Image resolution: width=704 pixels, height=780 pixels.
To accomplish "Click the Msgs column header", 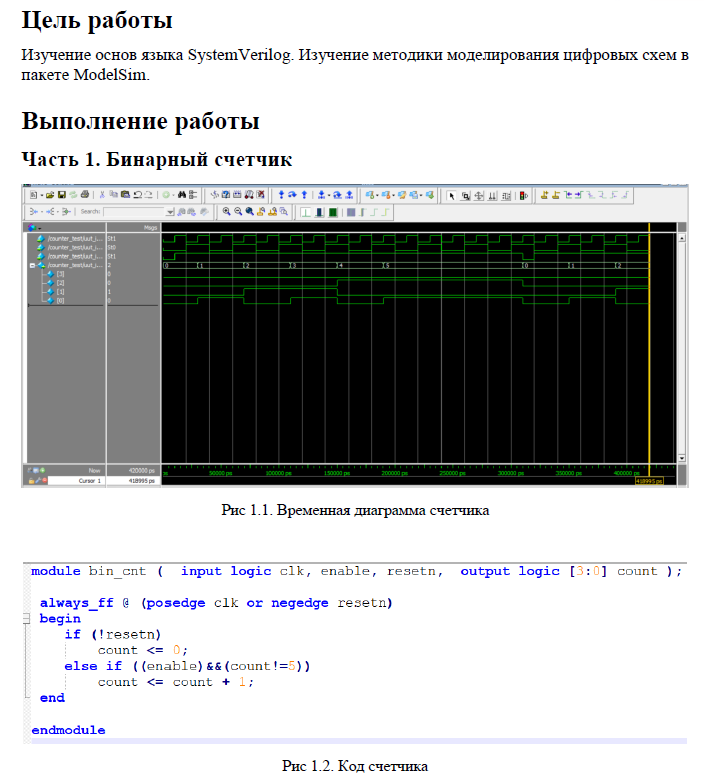I will [150, 228].
